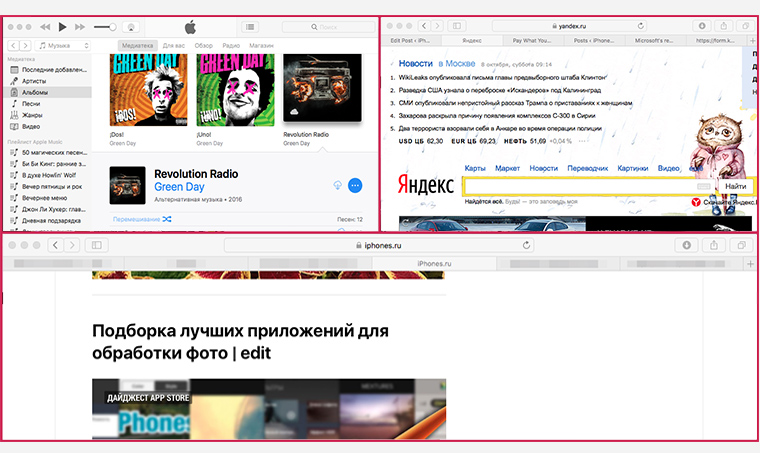The height and width of the screenshot is (453, 760).
Task: Open the WikiLeaks news headline
Action: point(502,78)
